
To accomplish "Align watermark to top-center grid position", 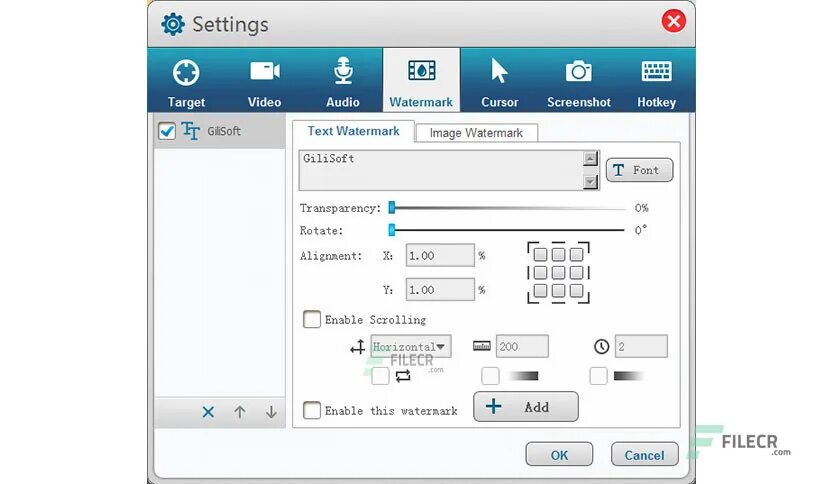I will 558,254.
